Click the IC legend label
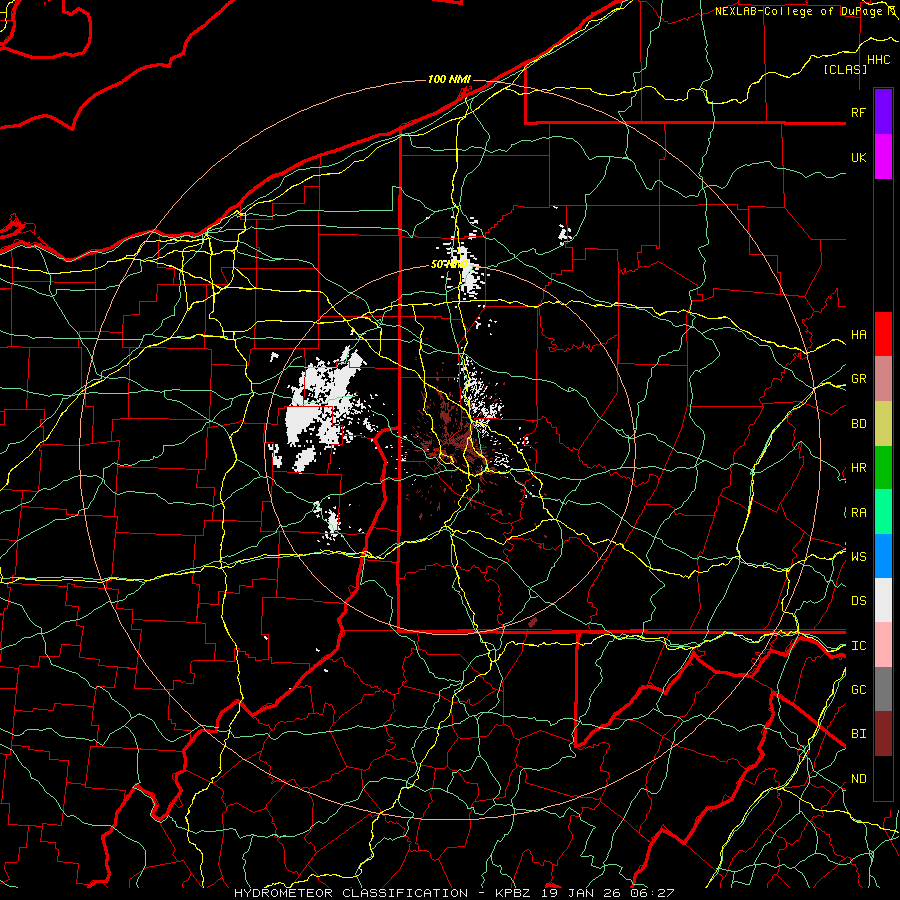The height and width of the screenshot is (900, 900). click(858, 646)
